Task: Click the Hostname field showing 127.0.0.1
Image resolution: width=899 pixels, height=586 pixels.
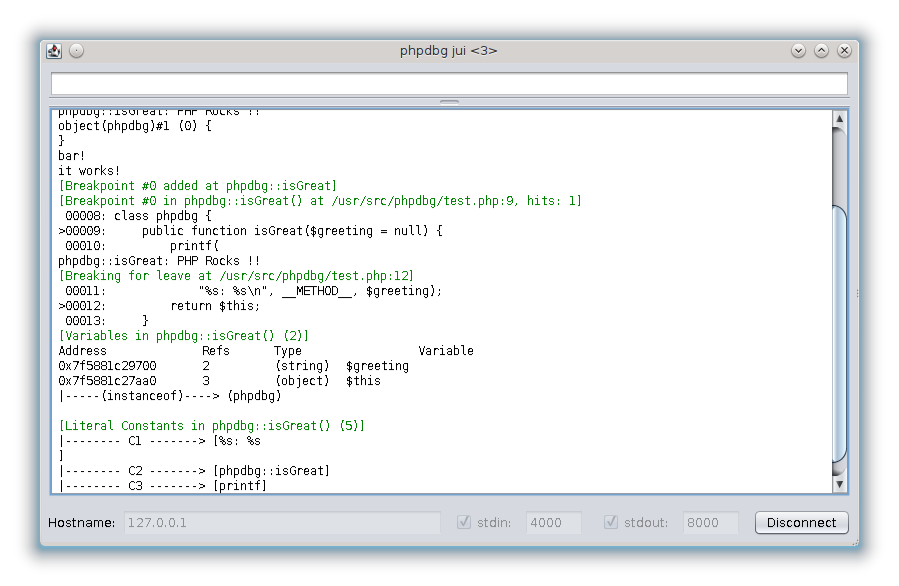Action: pyautogui.click(x=280, y=522)
